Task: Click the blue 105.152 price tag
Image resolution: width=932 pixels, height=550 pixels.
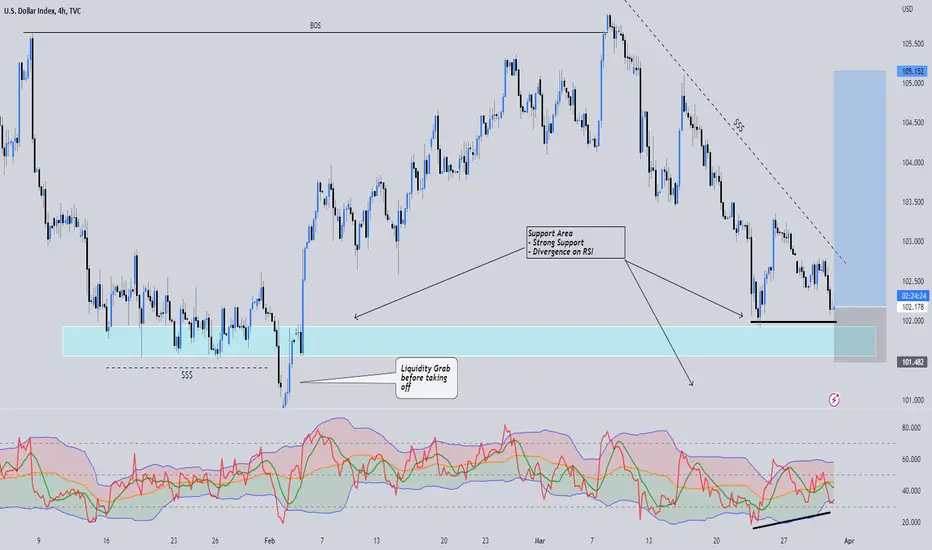Action: coord(912,71)
